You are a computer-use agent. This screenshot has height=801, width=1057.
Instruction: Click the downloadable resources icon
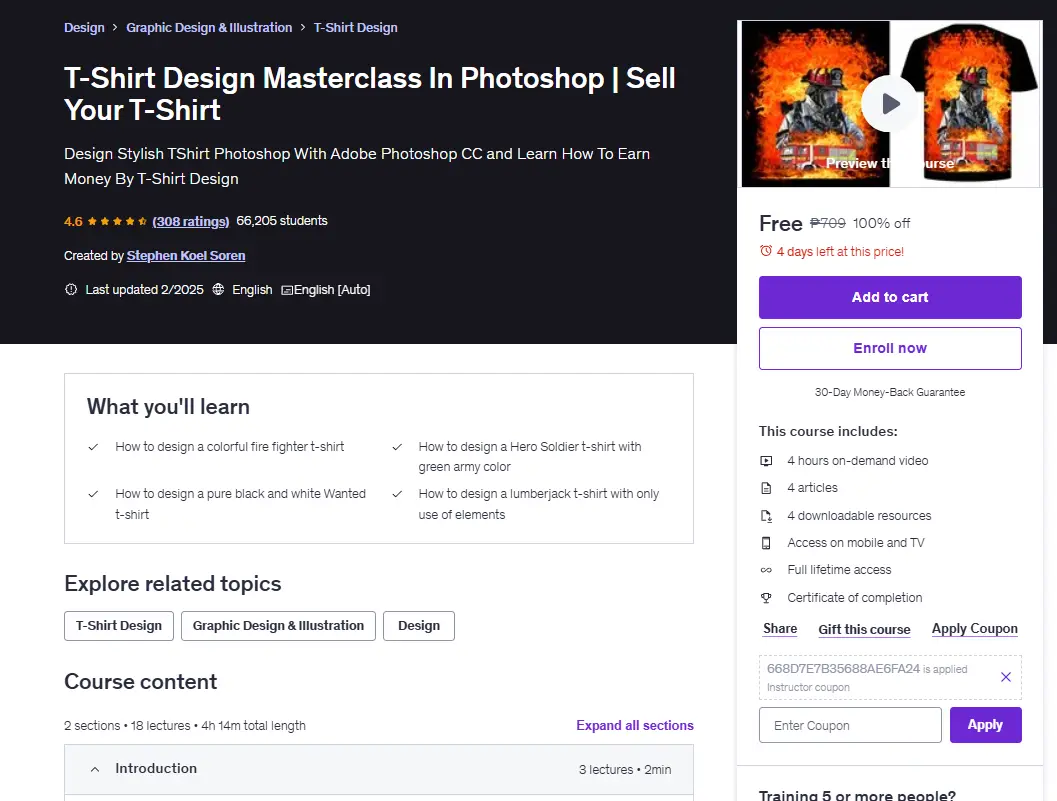766,516
